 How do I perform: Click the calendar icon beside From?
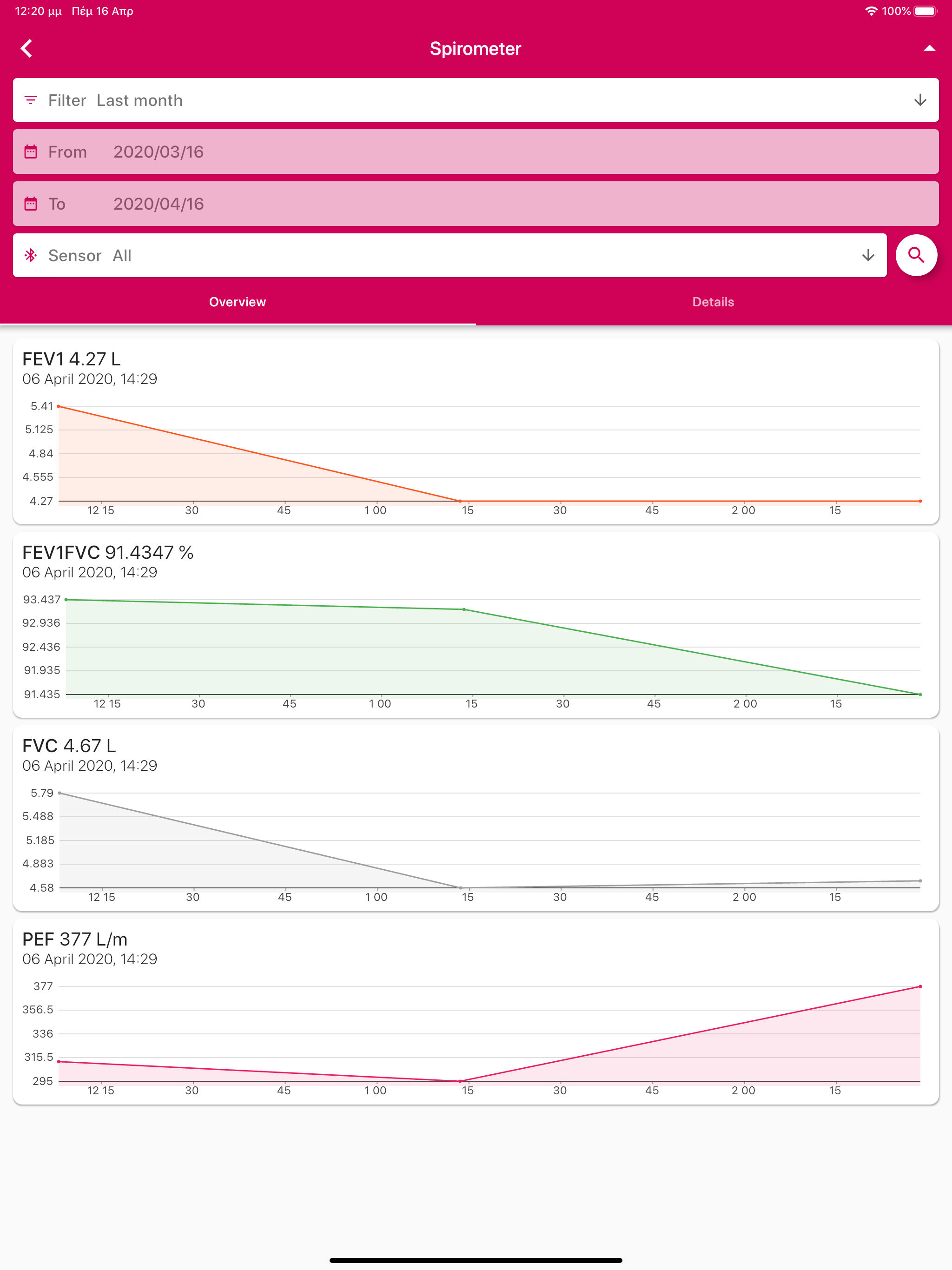tap(31, 152)
